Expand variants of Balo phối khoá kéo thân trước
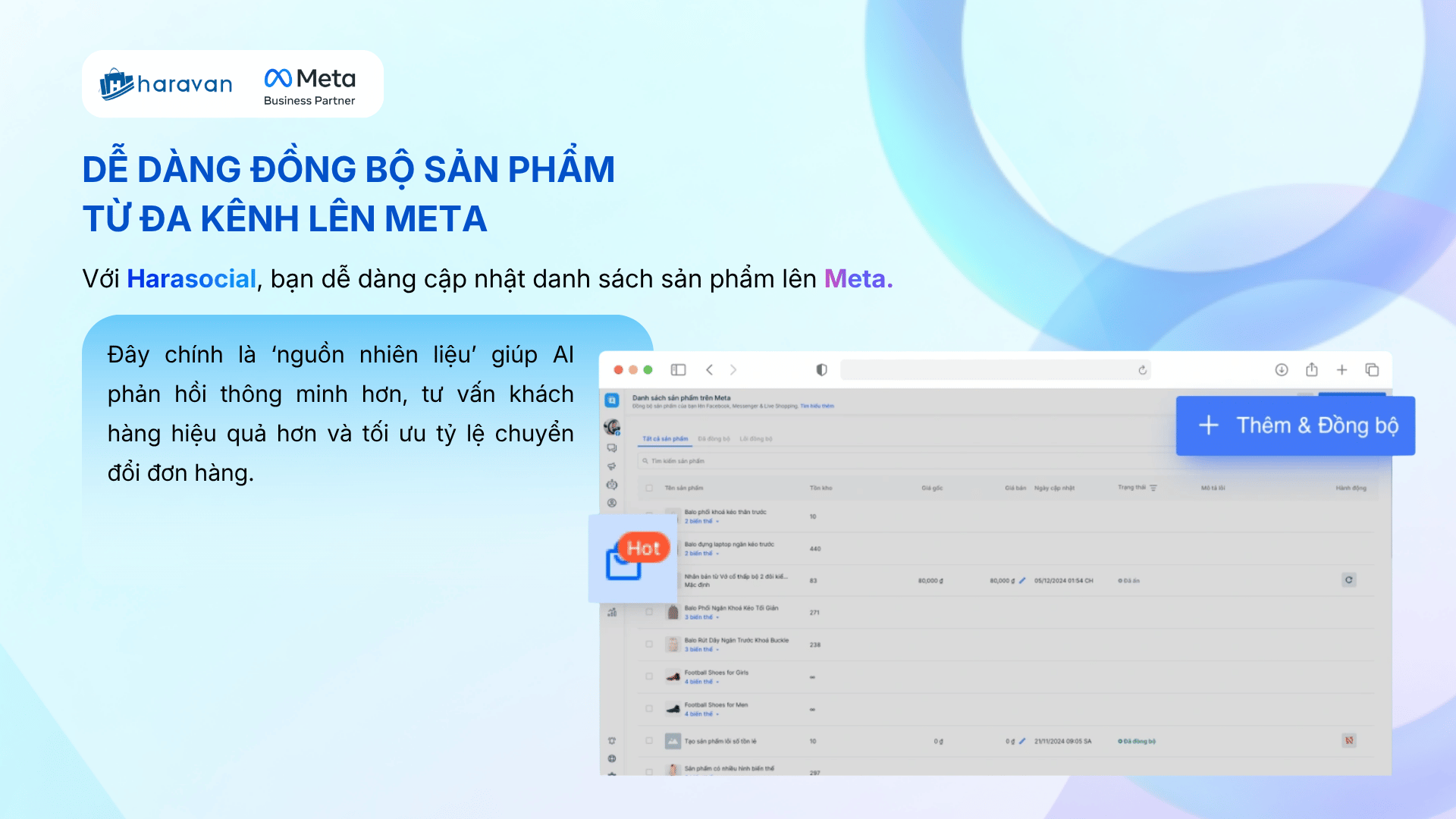The height and width of the screenshot is (819, 1456). 701,521
